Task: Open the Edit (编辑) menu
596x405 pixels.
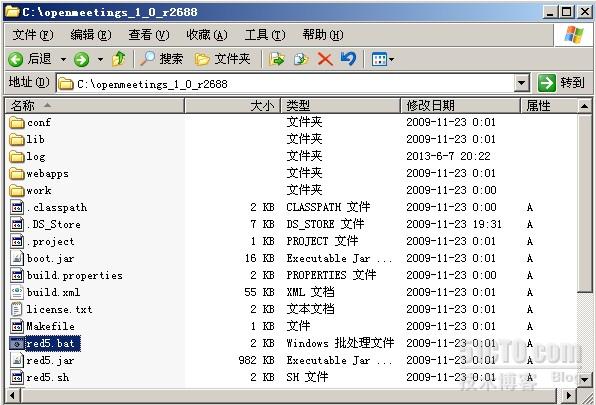Action: [x=91, y=35]
